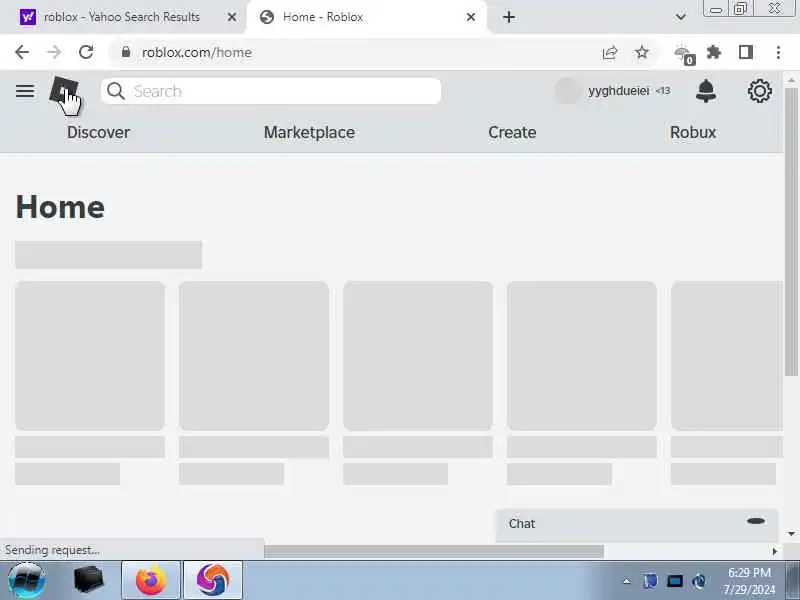Click the first loading game card
The height and width of the screenshot is (600, 800).
pos(90,356)
